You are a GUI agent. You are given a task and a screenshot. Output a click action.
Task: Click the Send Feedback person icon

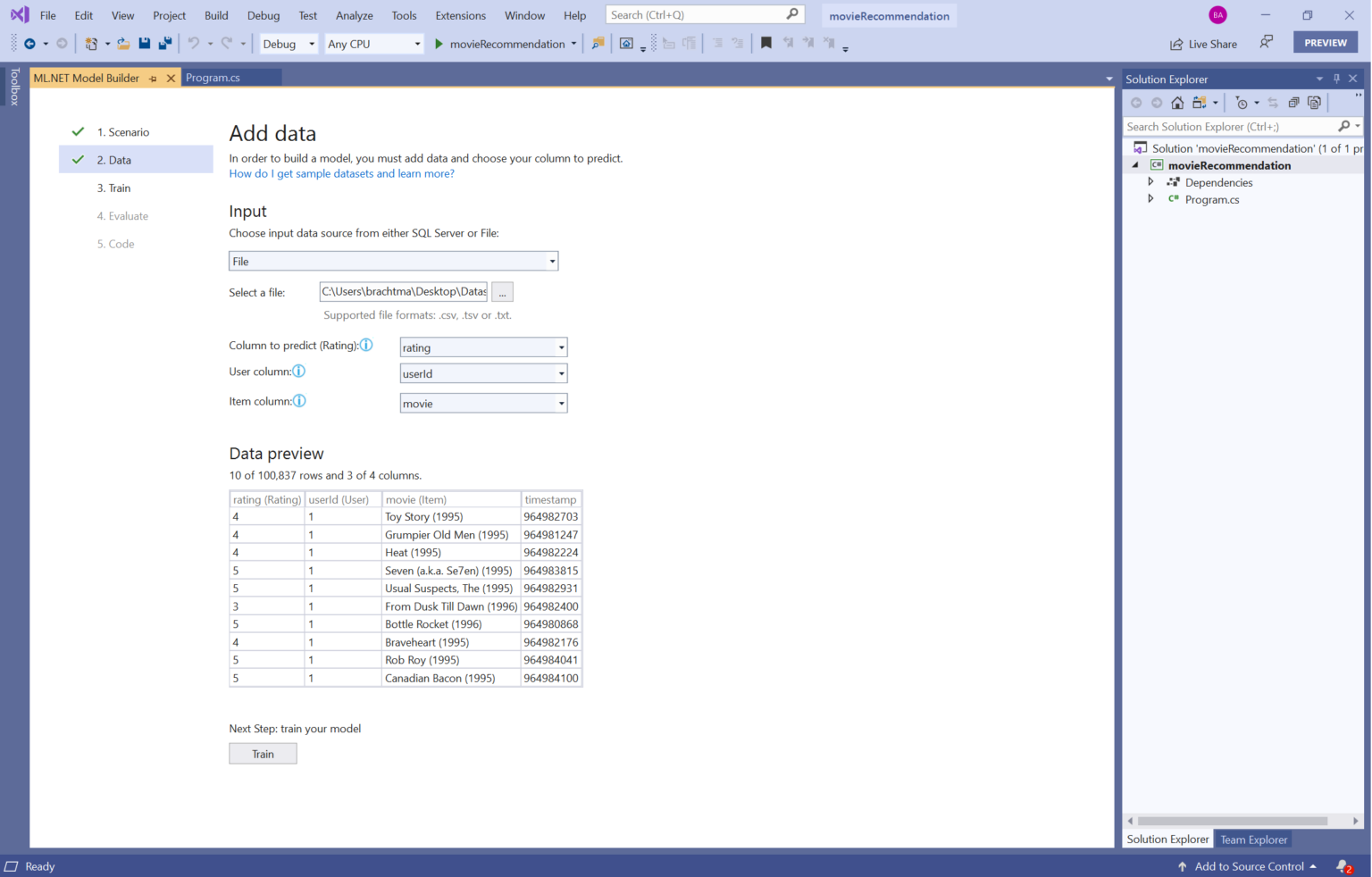(1266, 42)
